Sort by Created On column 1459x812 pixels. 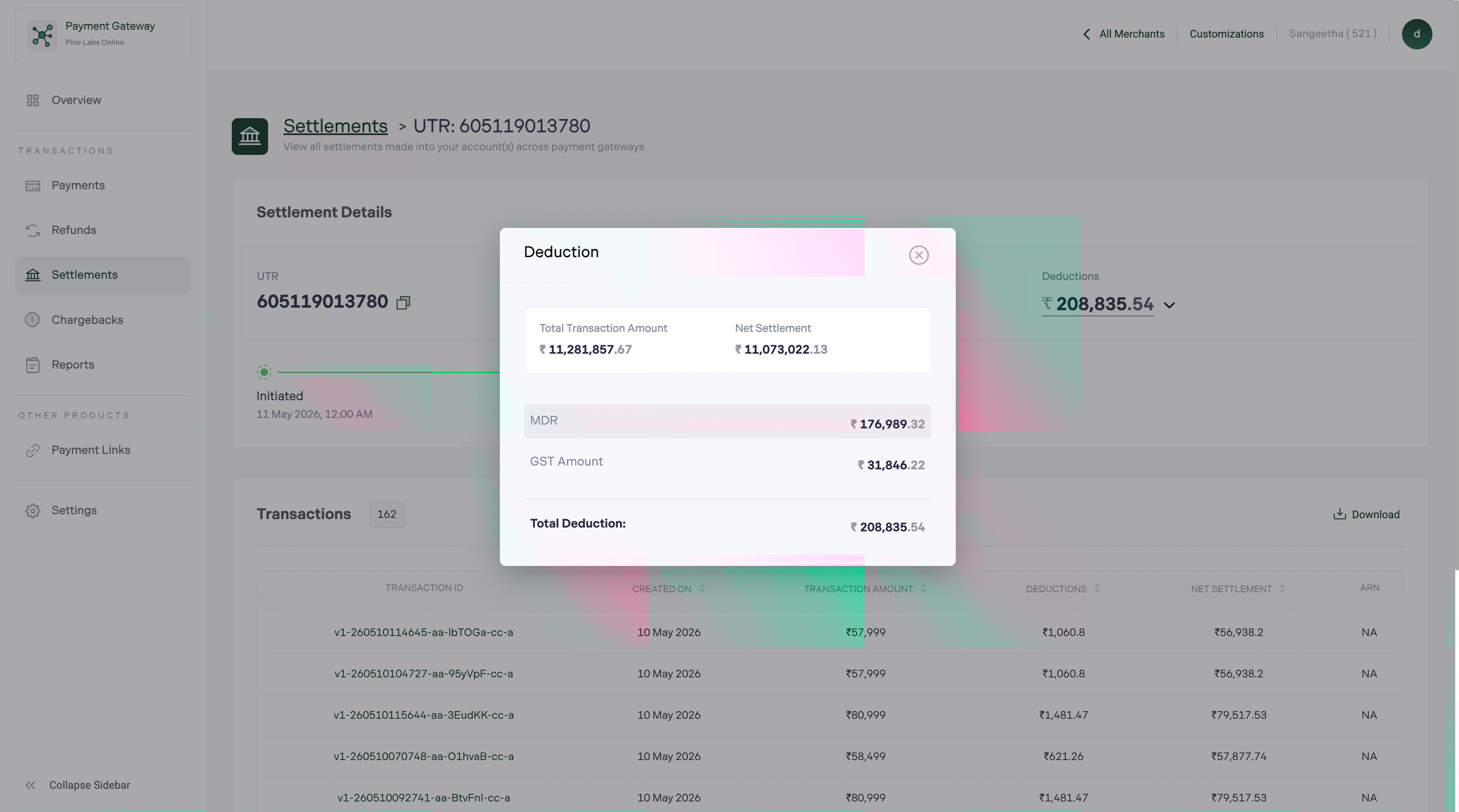tap(702, 589)
